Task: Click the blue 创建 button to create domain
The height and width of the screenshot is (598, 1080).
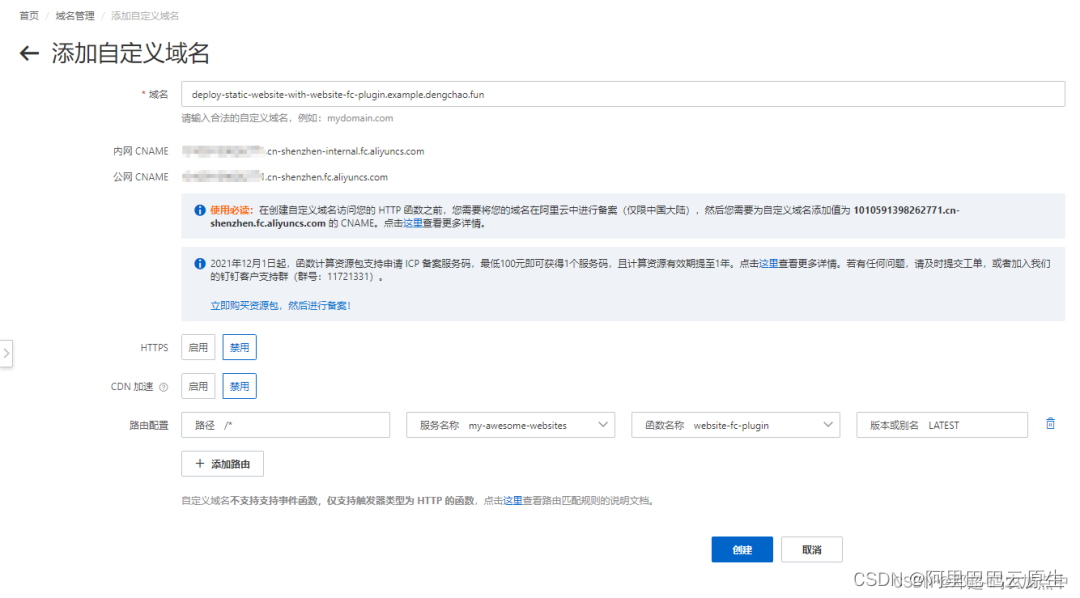Action: (741, 549)
